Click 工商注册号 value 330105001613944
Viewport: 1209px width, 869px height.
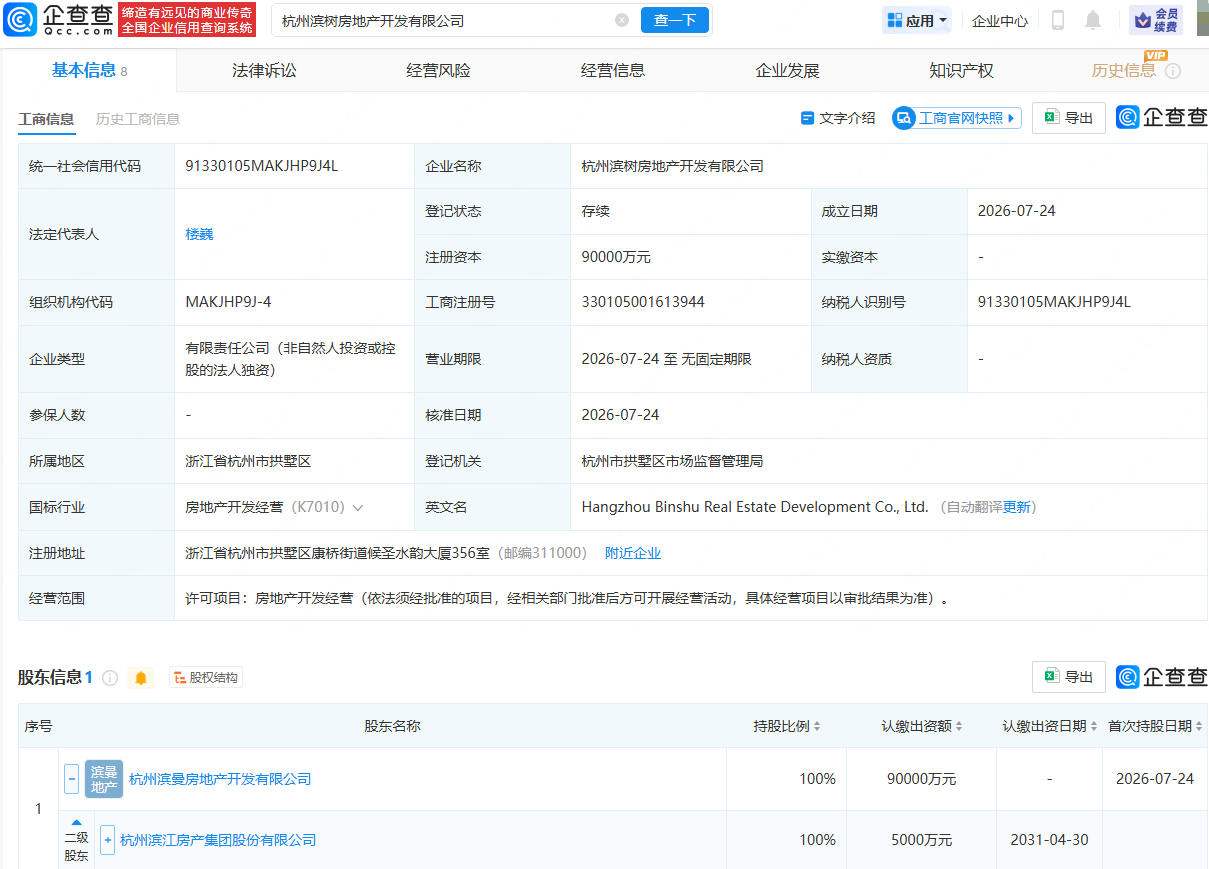[x=643, y=302]
